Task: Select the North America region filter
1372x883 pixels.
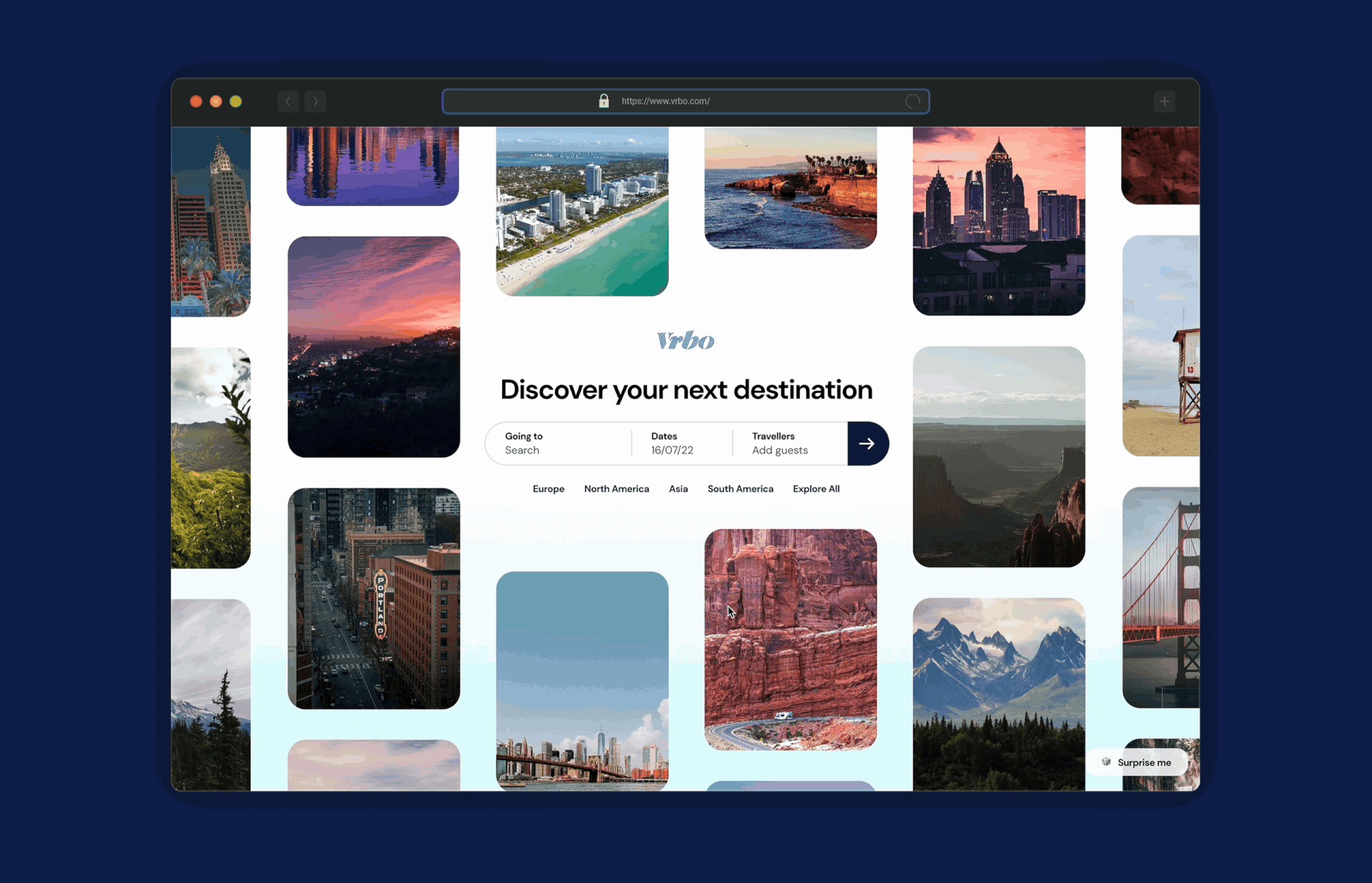Action: pos(616,489)
